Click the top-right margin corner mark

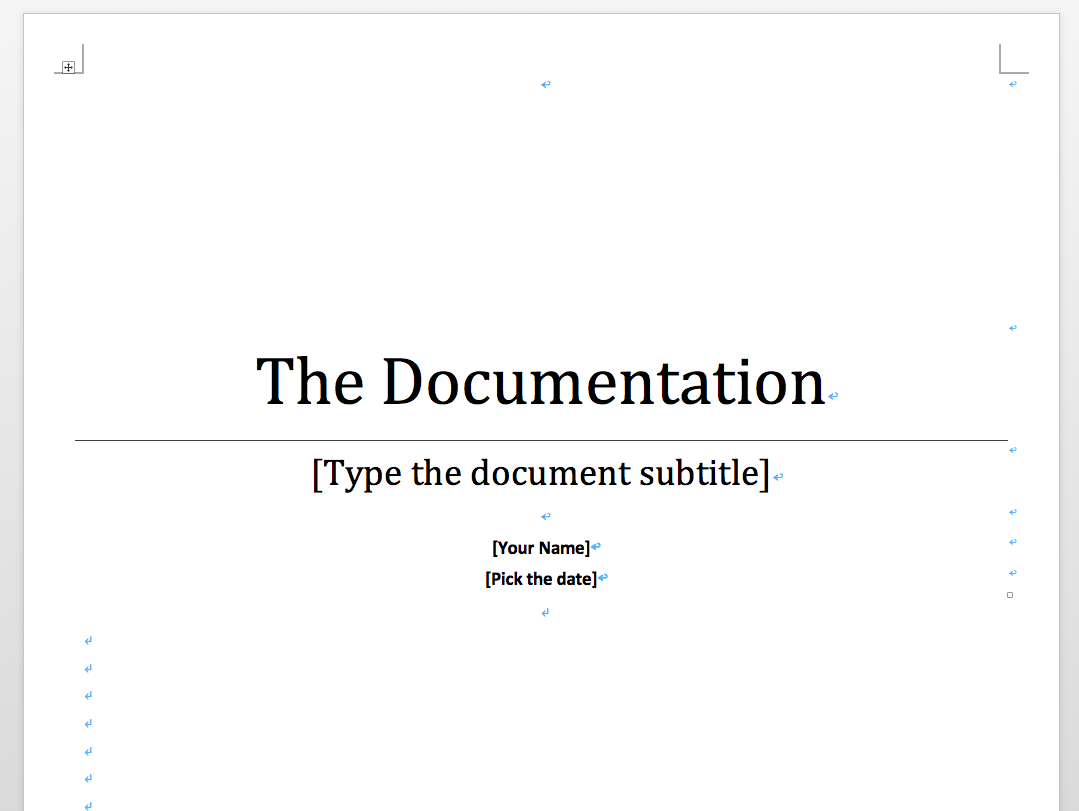(1014, 58)
